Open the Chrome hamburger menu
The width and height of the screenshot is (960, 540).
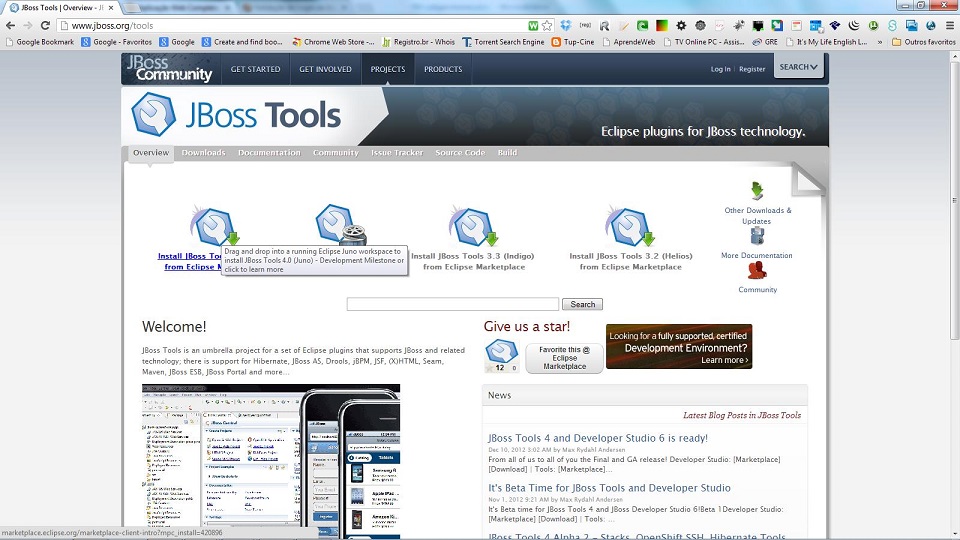click(950, 26)
